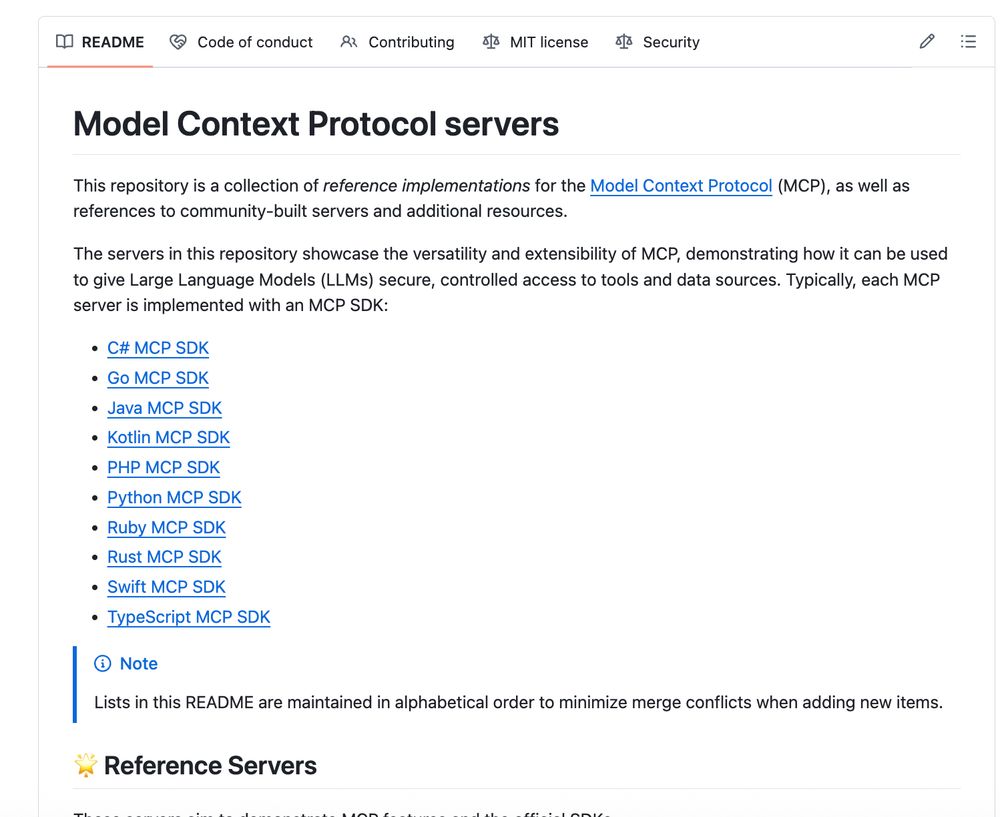Open the MIT license tab
1000x817 pixels.
[x=548, y=42]
